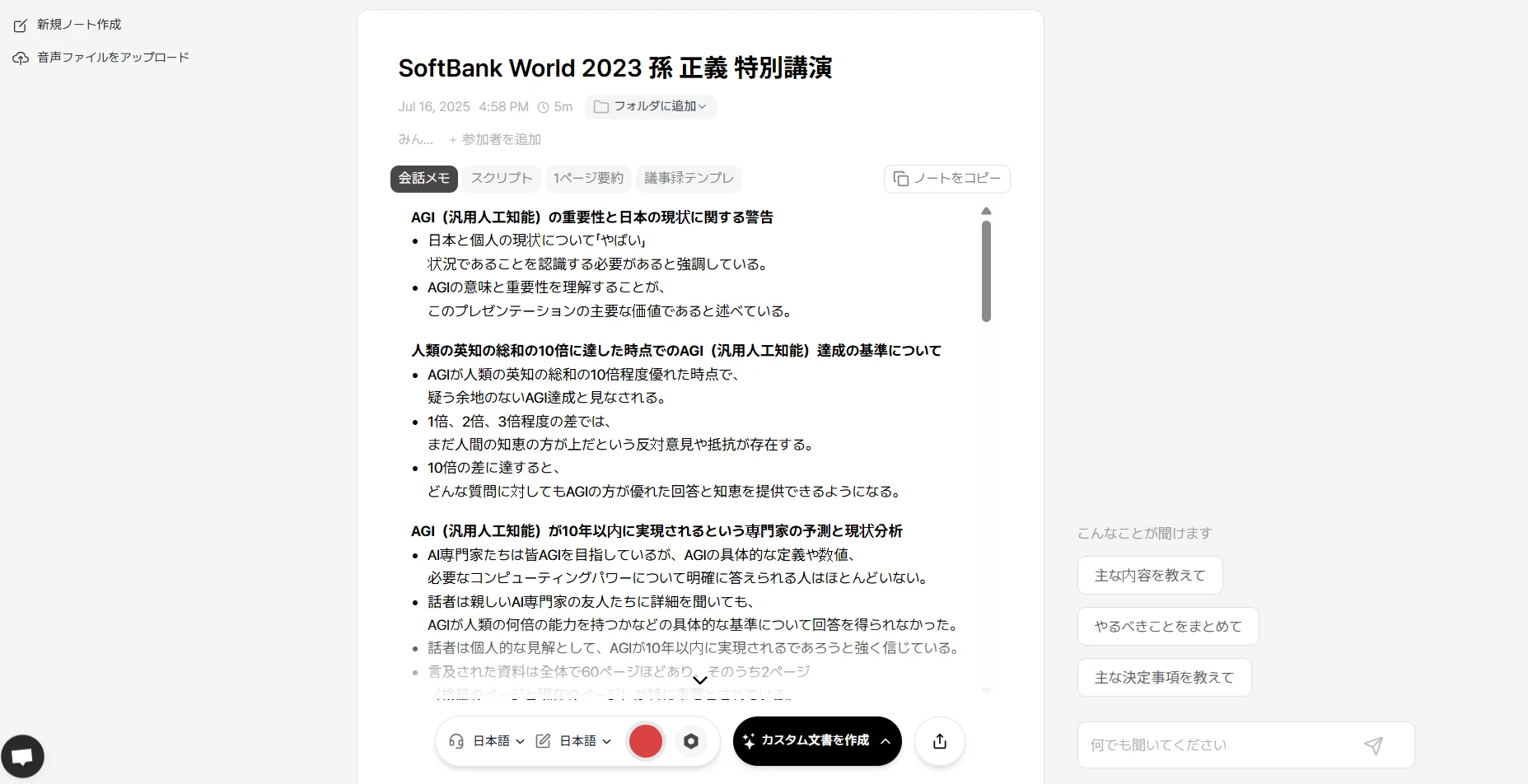Viewport: 1528px width, 784px height.
Task: Click the copy icon in ノートをコピー button
Action: 901,179
